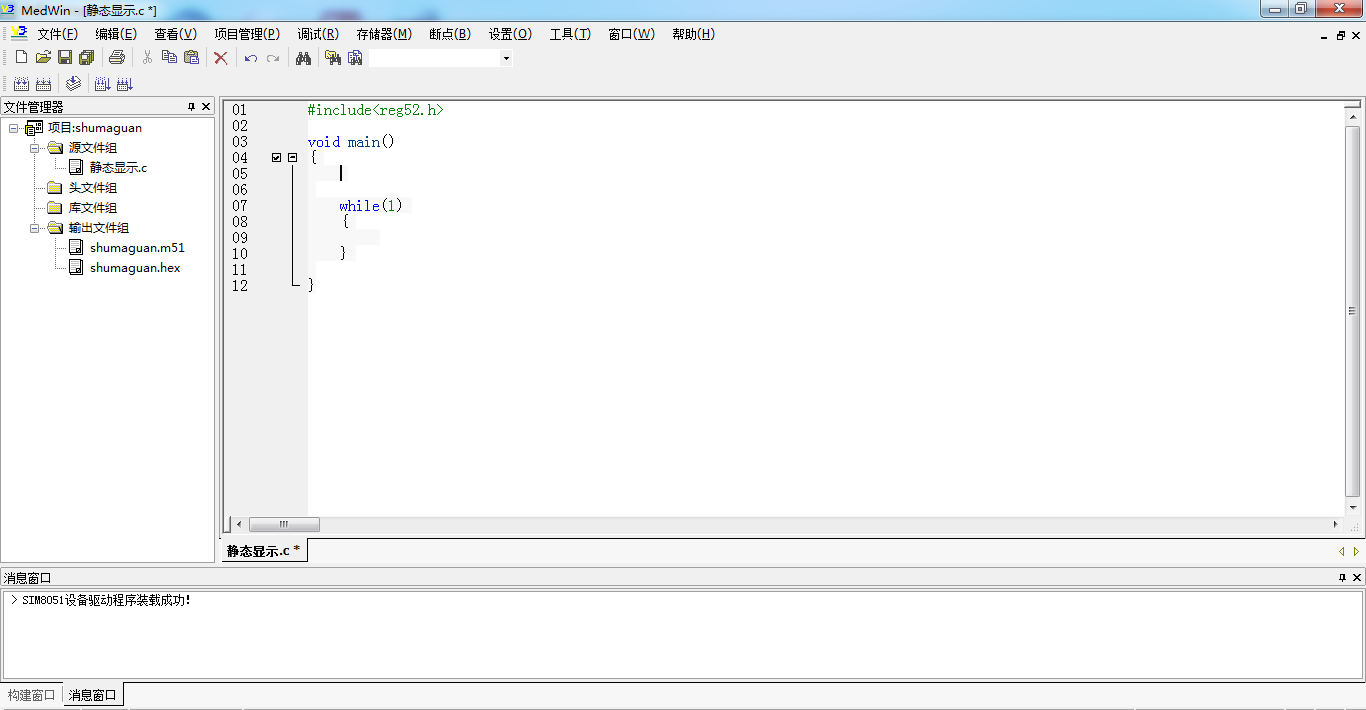This screenshot has height=710, width=1366.
Task: Toggle the checkbox beside line 04
Action: coord(277,158)
